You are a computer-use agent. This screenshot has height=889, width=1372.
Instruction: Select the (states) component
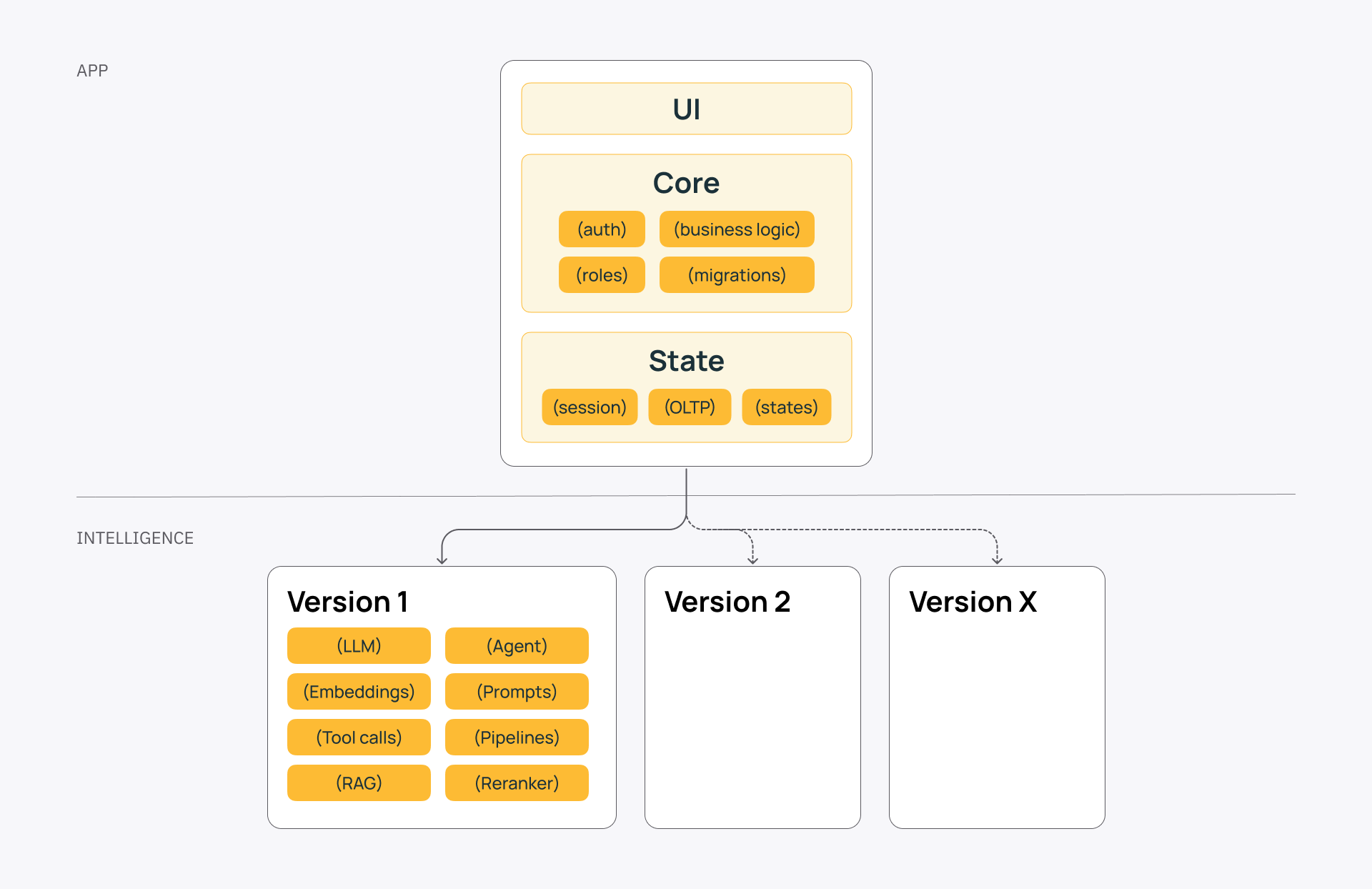[x=786, y=407]
